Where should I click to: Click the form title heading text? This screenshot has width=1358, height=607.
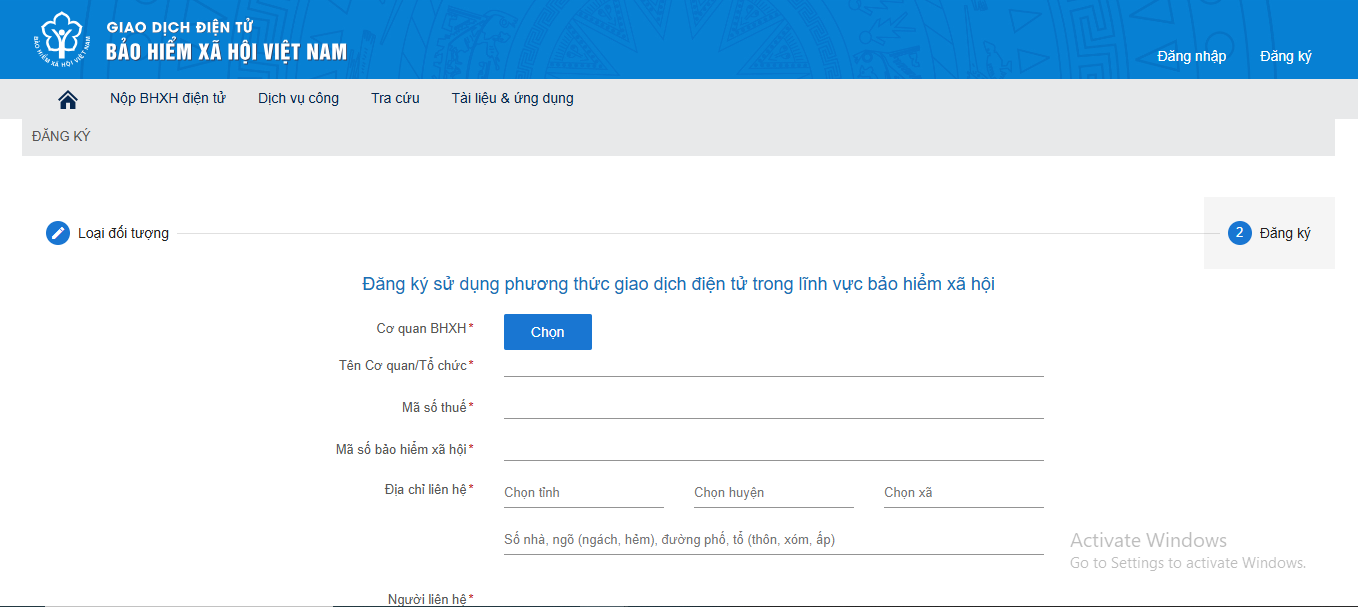pyautogui.click(x=678, y=284)
